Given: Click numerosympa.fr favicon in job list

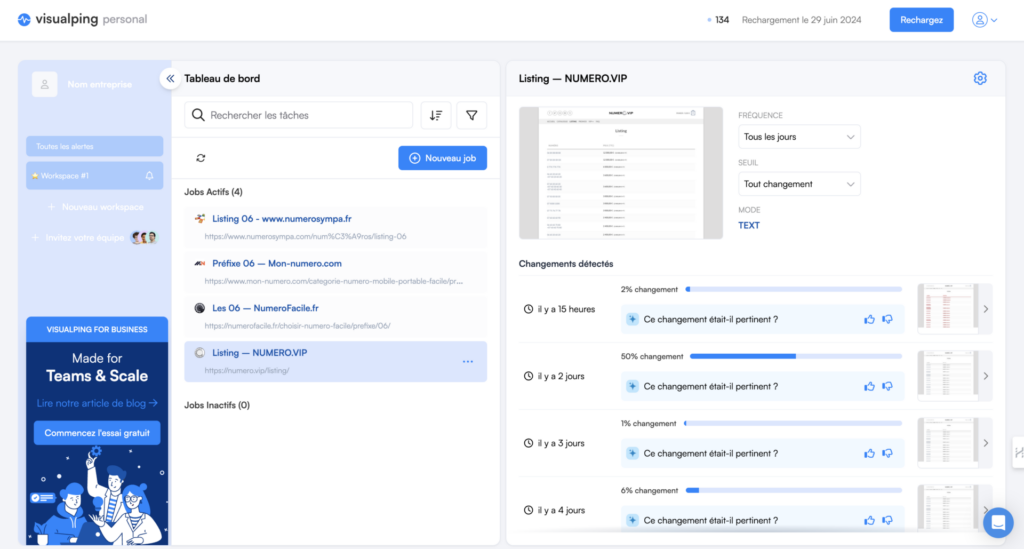Looking at the screenshot, I should (x=200, y=219).
